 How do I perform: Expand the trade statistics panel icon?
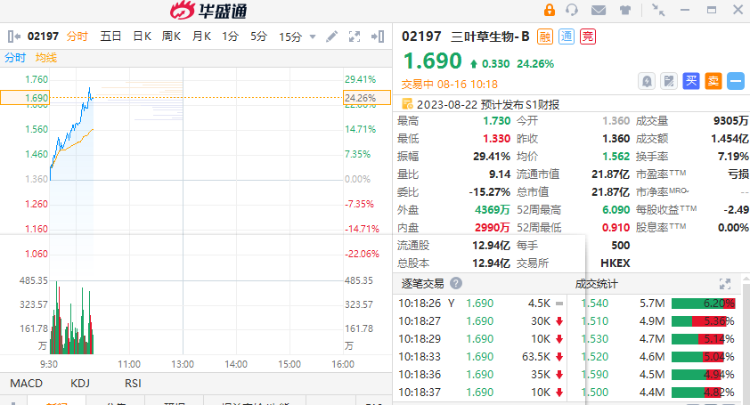click(x=725, y=284)
